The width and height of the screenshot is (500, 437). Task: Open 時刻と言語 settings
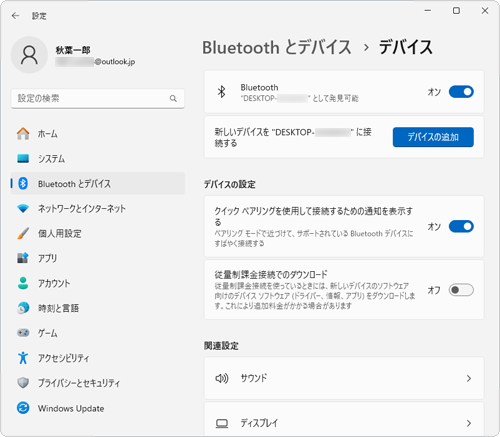pos(98,308)
